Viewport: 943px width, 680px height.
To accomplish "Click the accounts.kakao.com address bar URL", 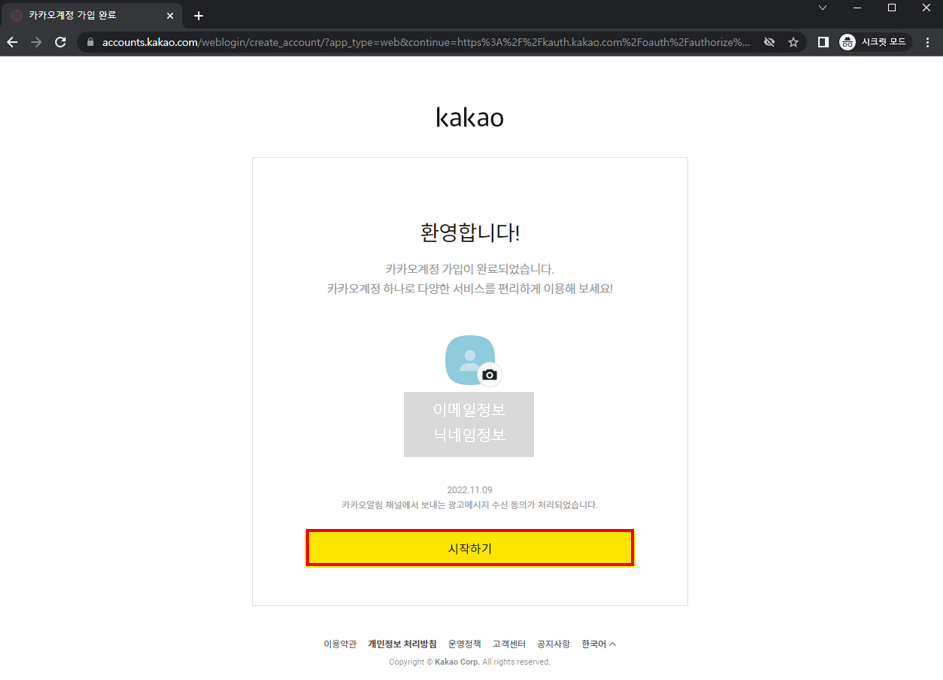I will tap(425, 42).
